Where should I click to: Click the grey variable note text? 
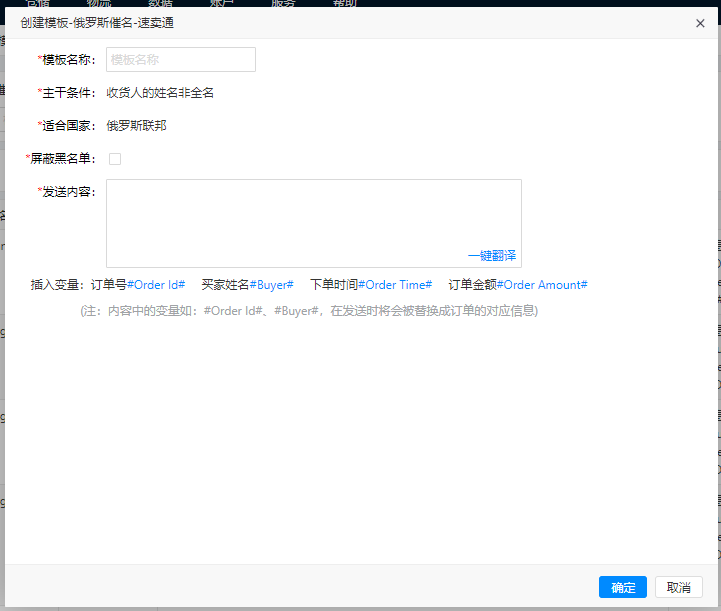tap(309, 311)
